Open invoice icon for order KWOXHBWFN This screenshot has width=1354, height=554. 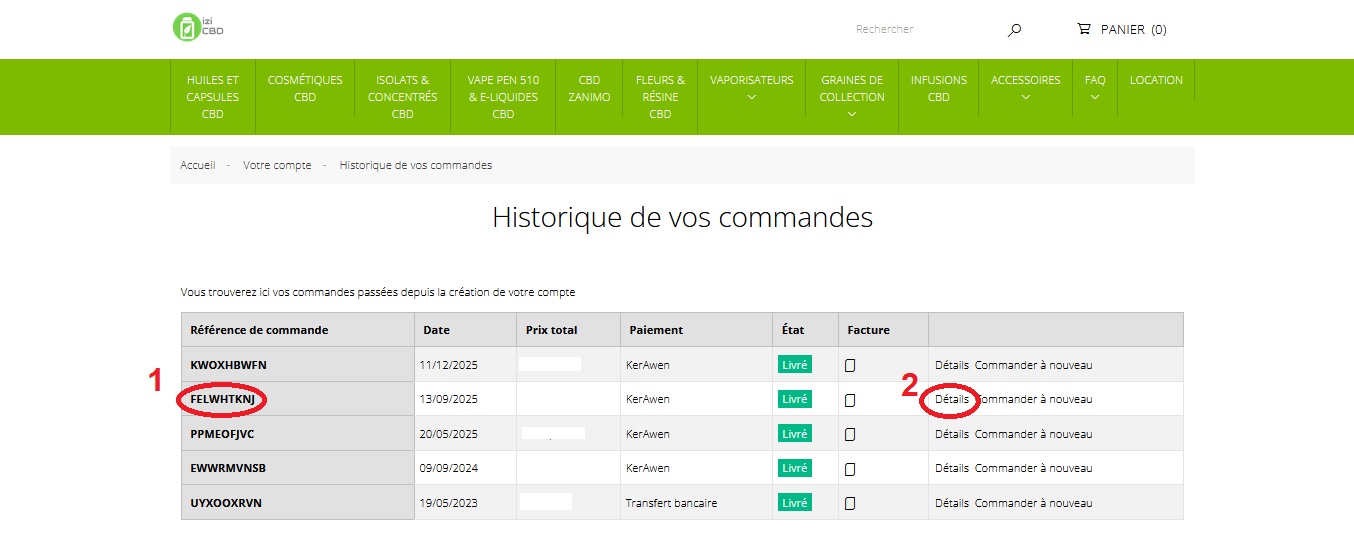coord(850,365)
